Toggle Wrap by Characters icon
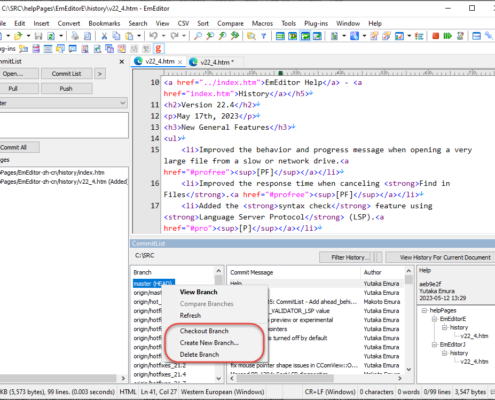 (x=293, y=36)
